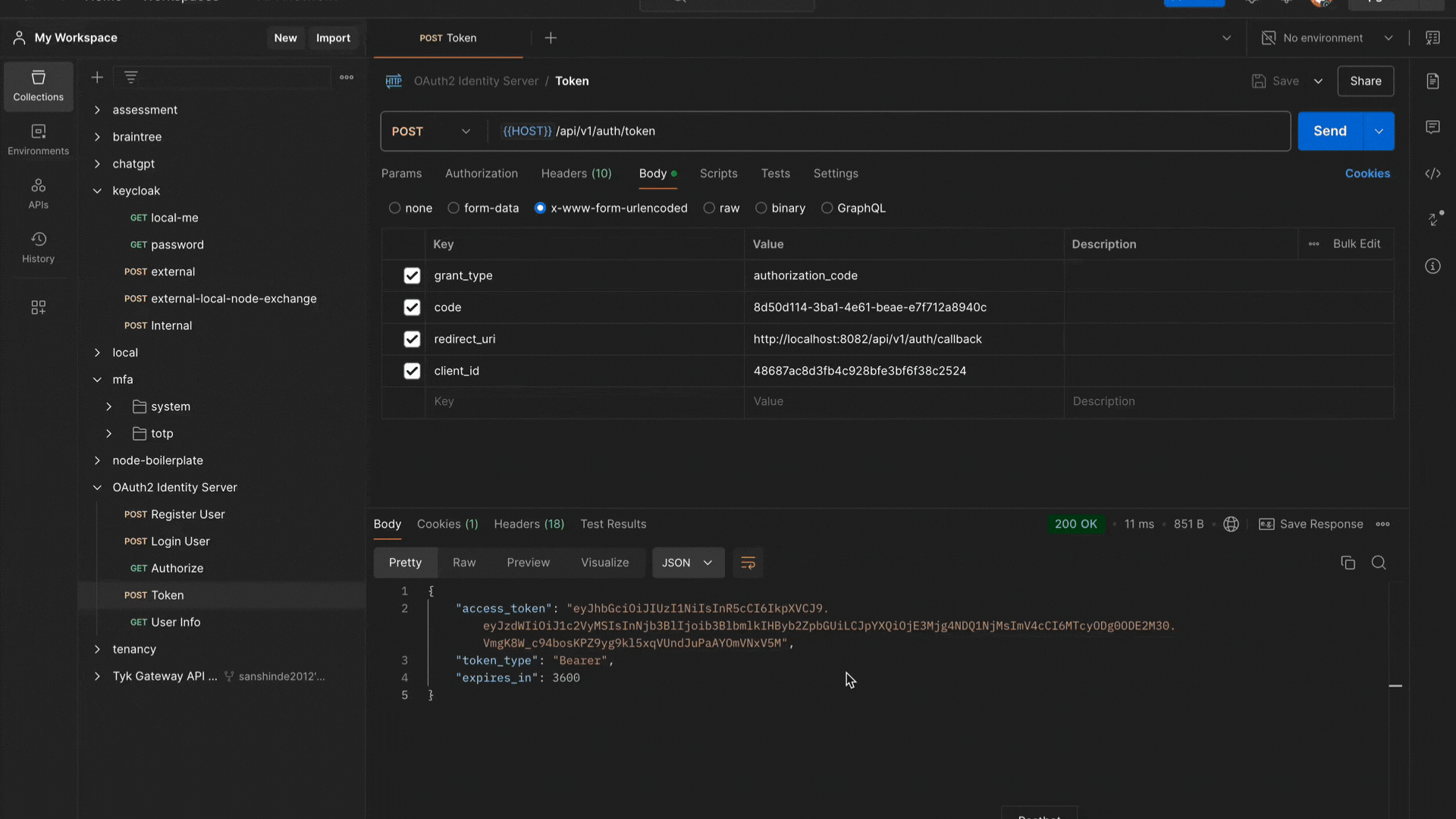Screen dimensions: 1456x819
Task: Click the empty Key cell placeholder
Action: coord(584,402)
